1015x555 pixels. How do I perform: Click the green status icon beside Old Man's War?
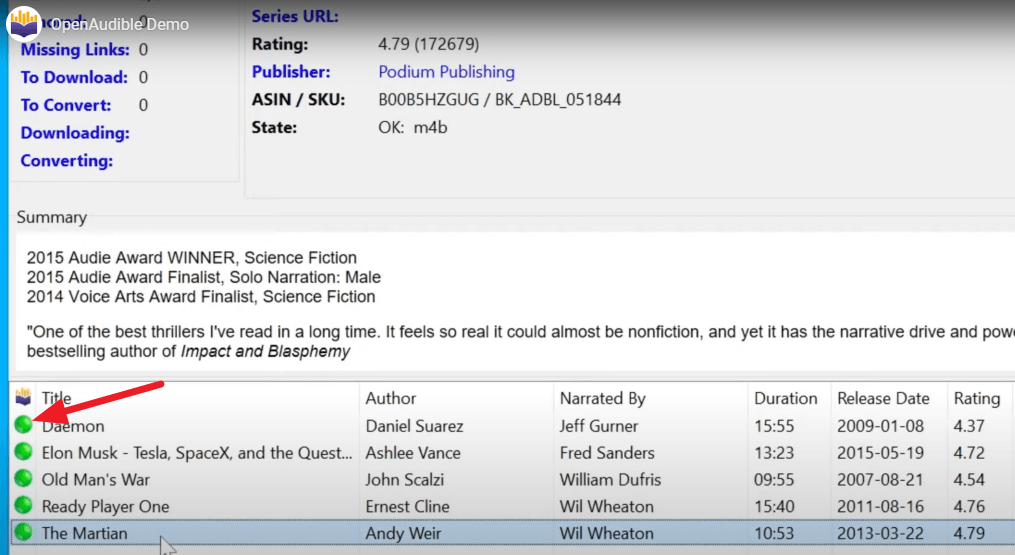click(23, 478)
